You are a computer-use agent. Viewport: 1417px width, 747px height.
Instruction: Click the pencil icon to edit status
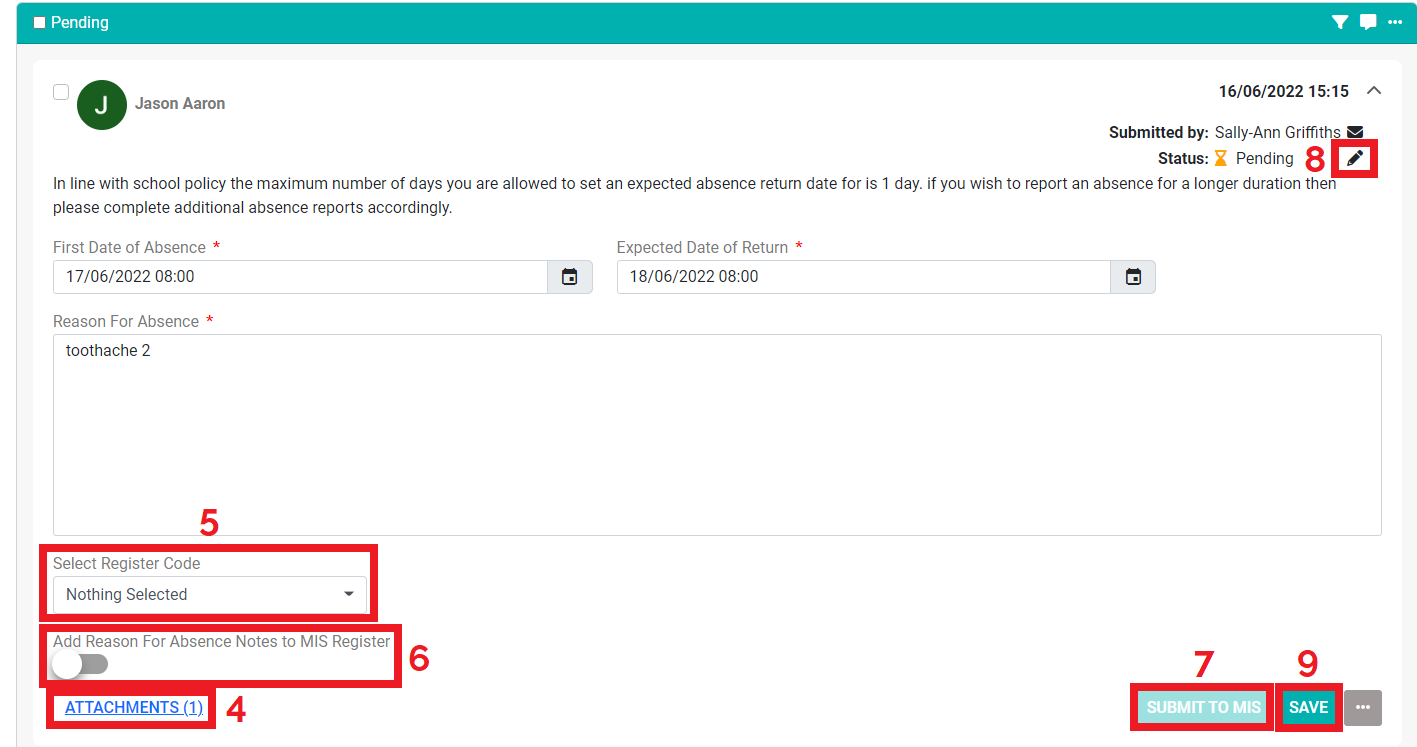coord(1355,158)
